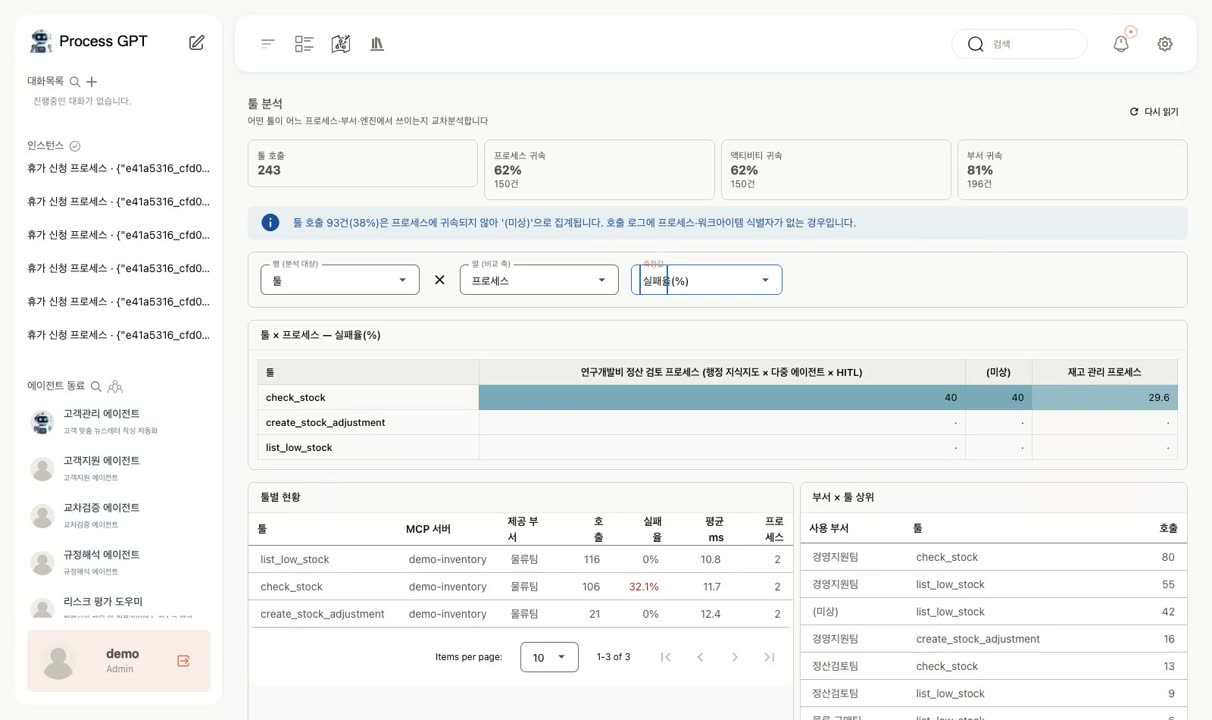
Task: Select the 프로세스 귀속 62% card
Action: point(599,169)
